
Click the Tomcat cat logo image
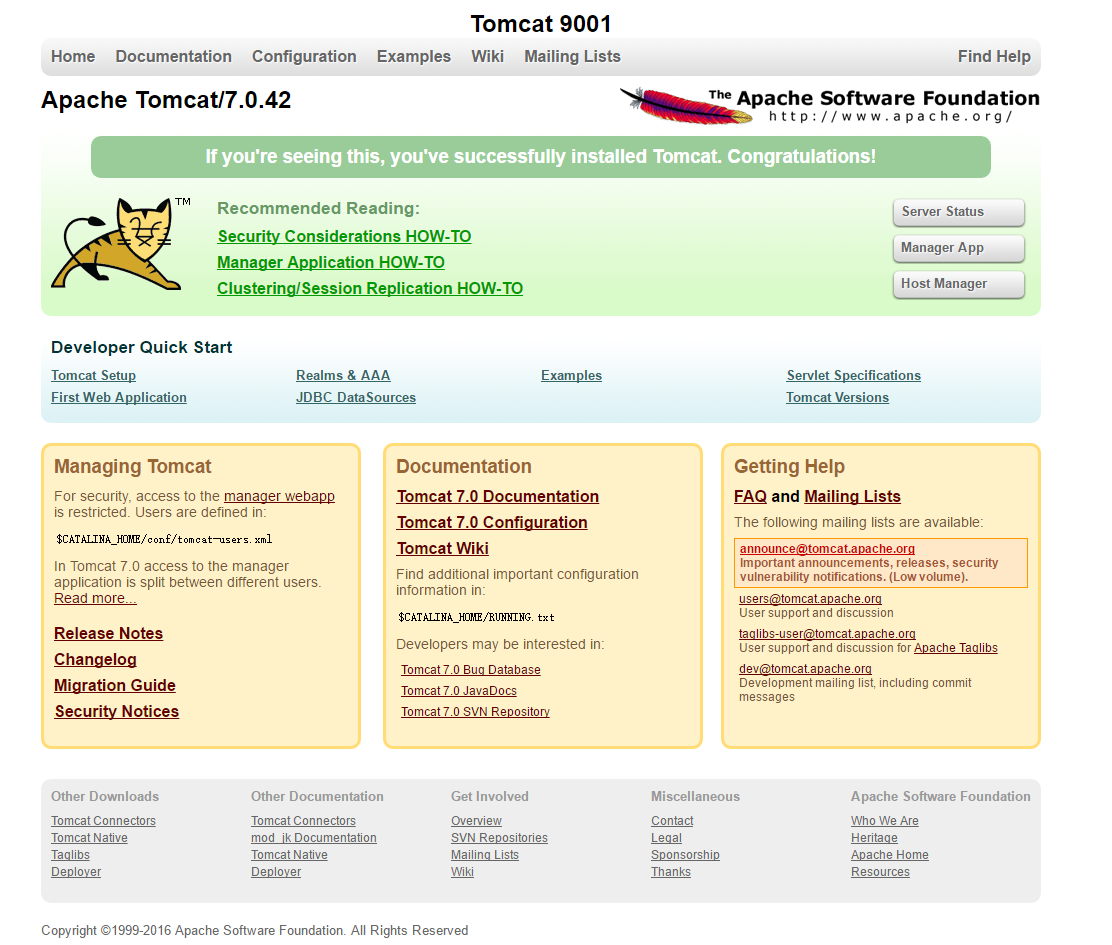[x=121, y=243]
